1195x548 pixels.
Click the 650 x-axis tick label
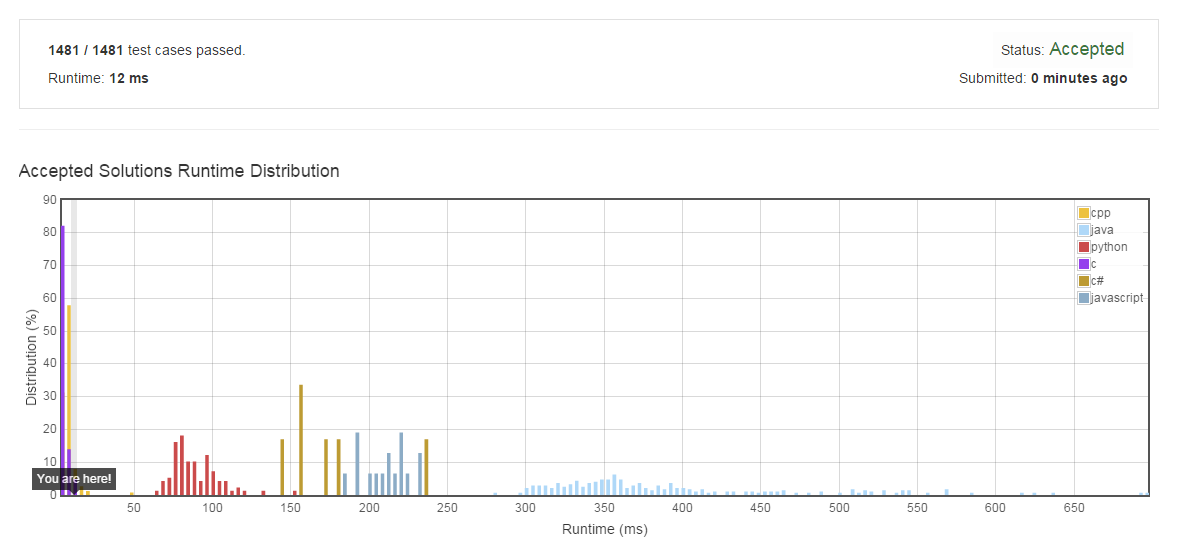(x=1074, y=507)
